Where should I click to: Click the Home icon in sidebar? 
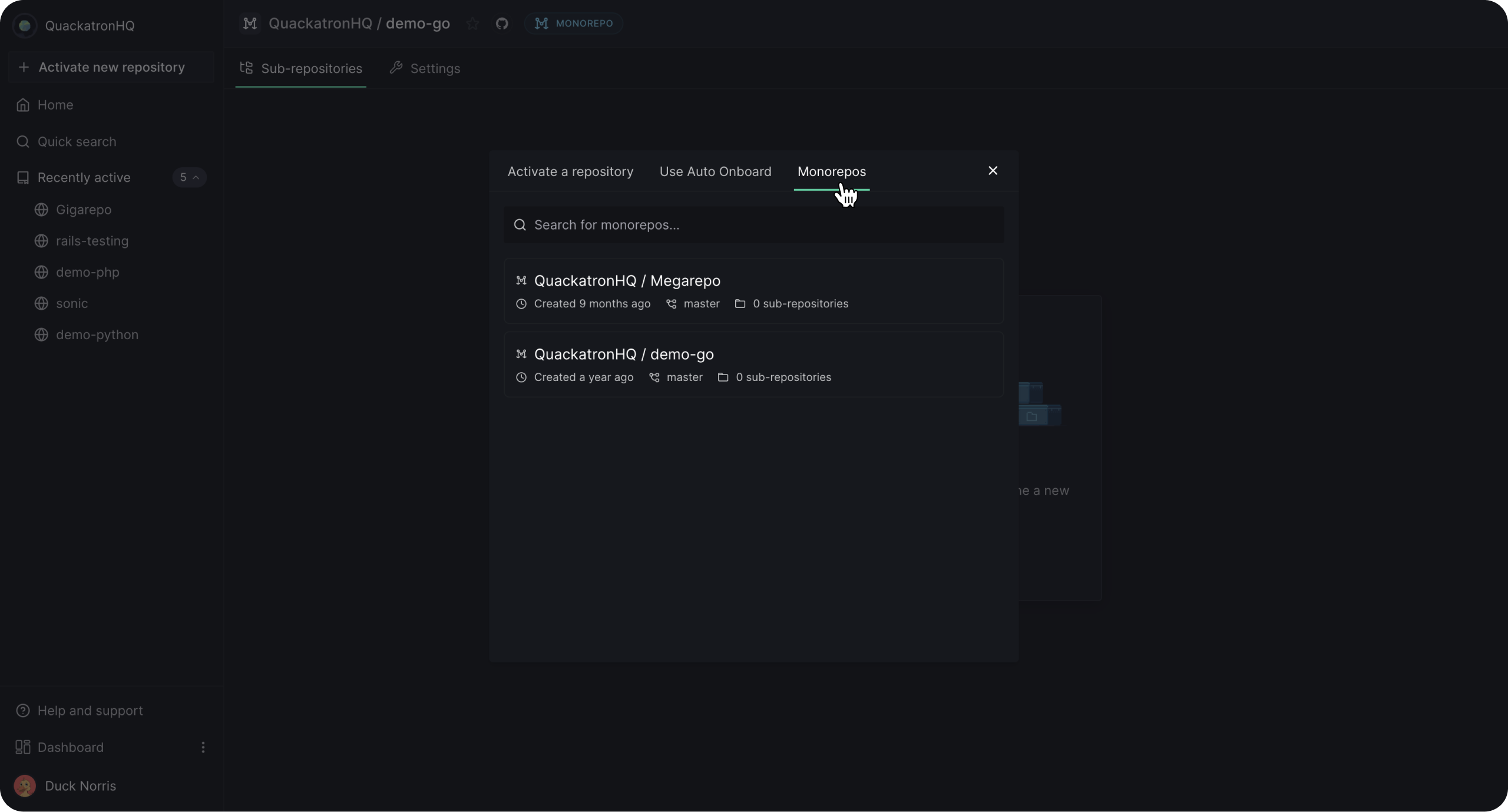[23, 105]
